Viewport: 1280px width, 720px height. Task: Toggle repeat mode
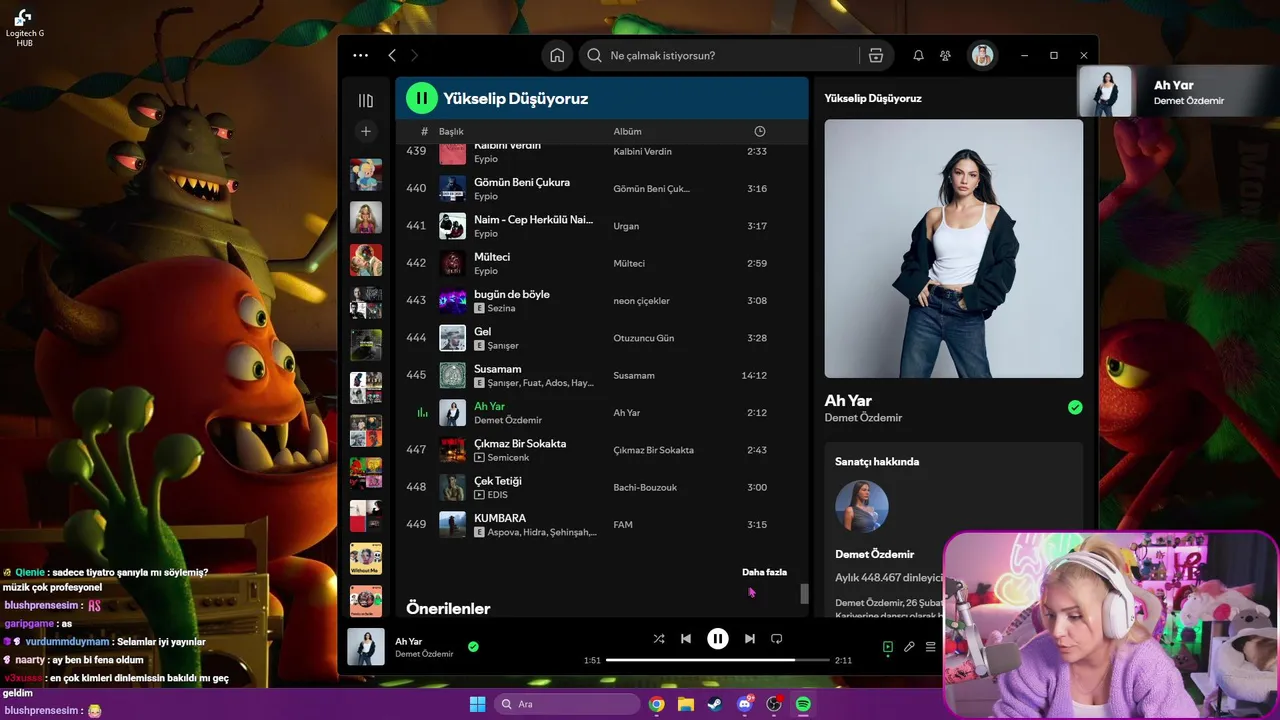coord(777,638)
